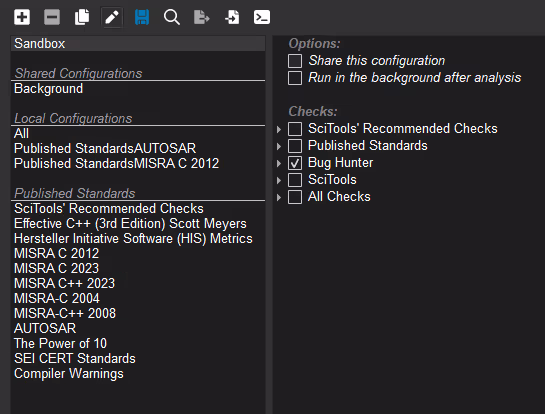This screenshot has height=414, width=545.
Task: Check the Published Standards checkbox
Action: click(x=295, y=146)
